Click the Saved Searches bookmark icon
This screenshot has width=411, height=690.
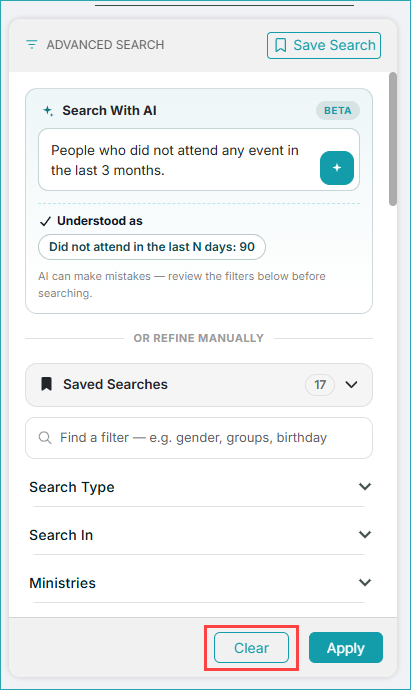[x=46, y=384]
